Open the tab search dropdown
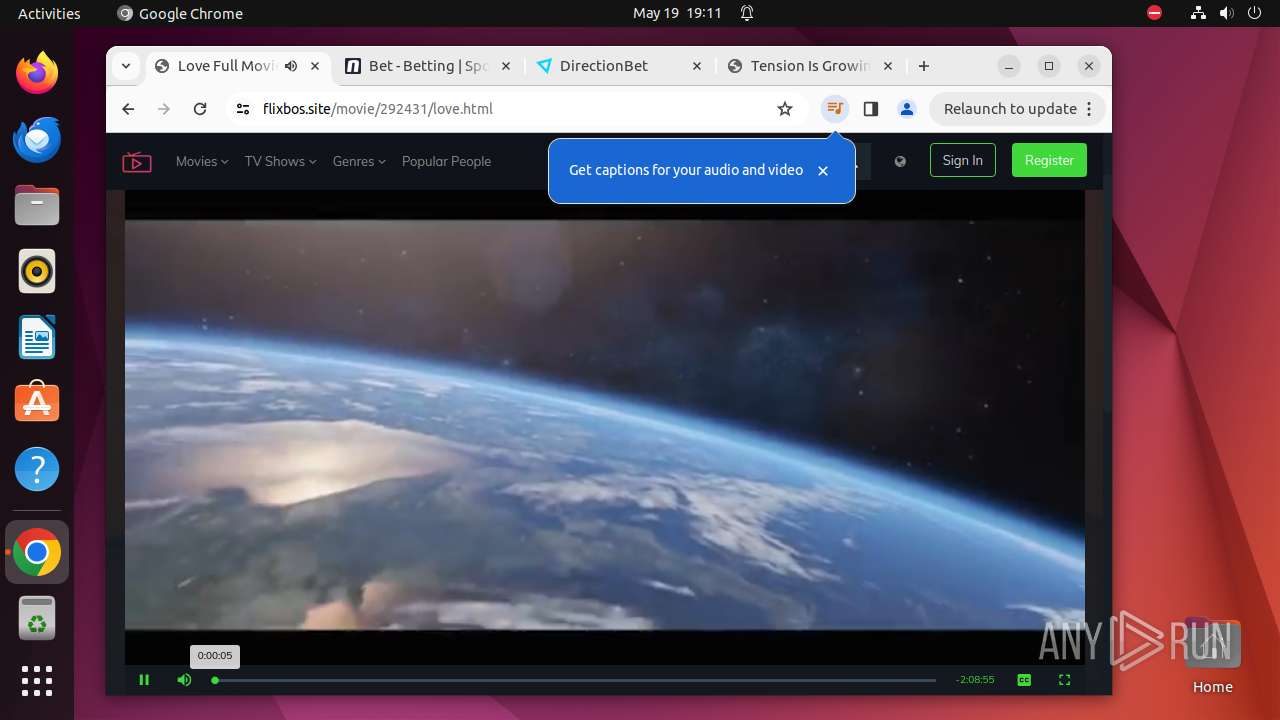Image resolution: width=1280 pixels, height=720 pixels. (x=126, y=66)
